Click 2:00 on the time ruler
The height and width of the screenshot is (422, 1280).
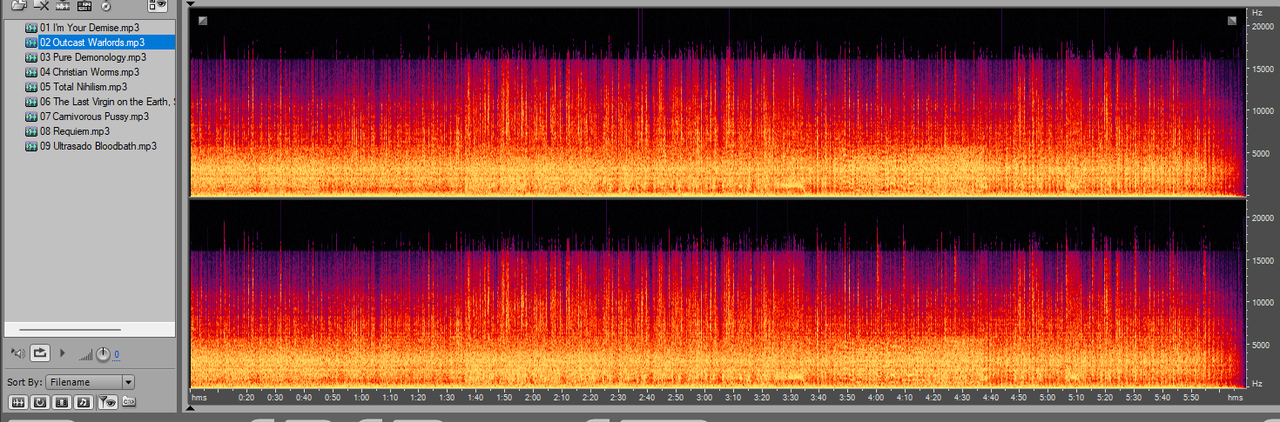pyautogui.click(x=533, y=397)
